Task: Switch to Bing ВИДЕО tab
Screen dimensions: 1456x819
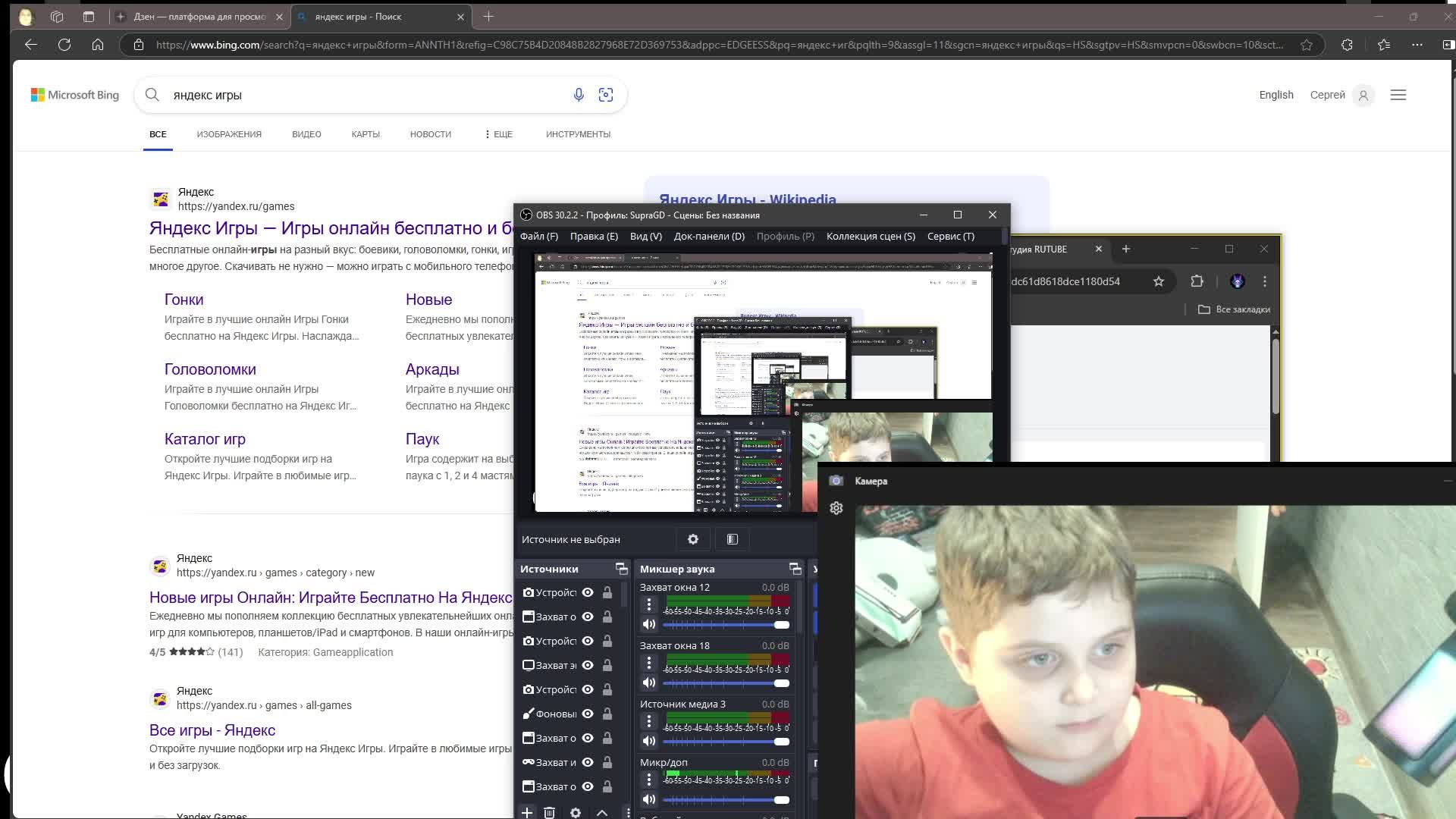Action: 306,134
